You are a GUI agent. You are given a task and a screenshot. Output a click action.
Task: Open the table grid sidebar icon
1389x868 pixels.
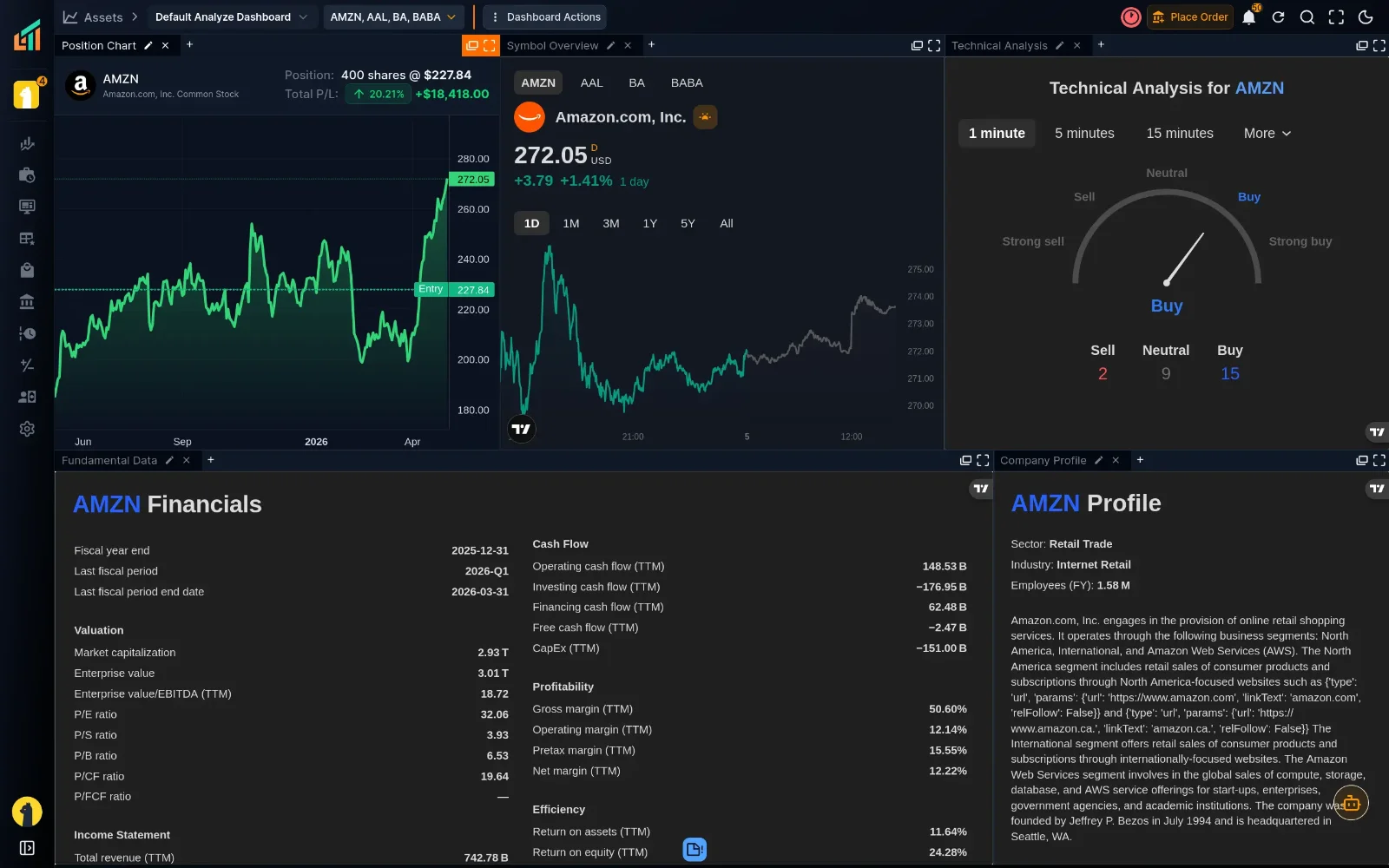tap(27, 239)
